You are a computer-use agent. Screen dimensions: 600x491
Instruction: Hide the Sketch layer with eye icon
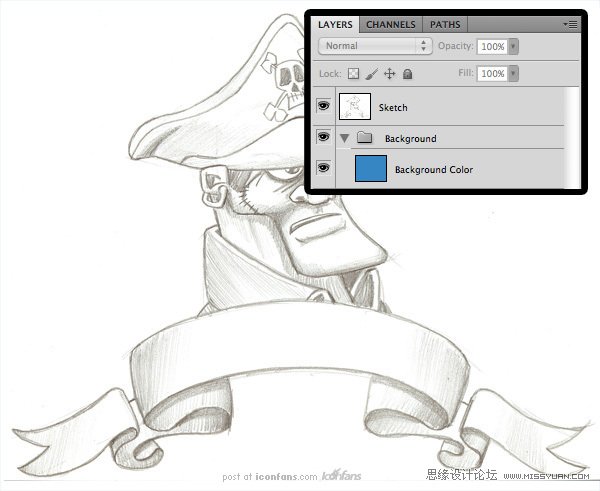[x=323, y=106]
